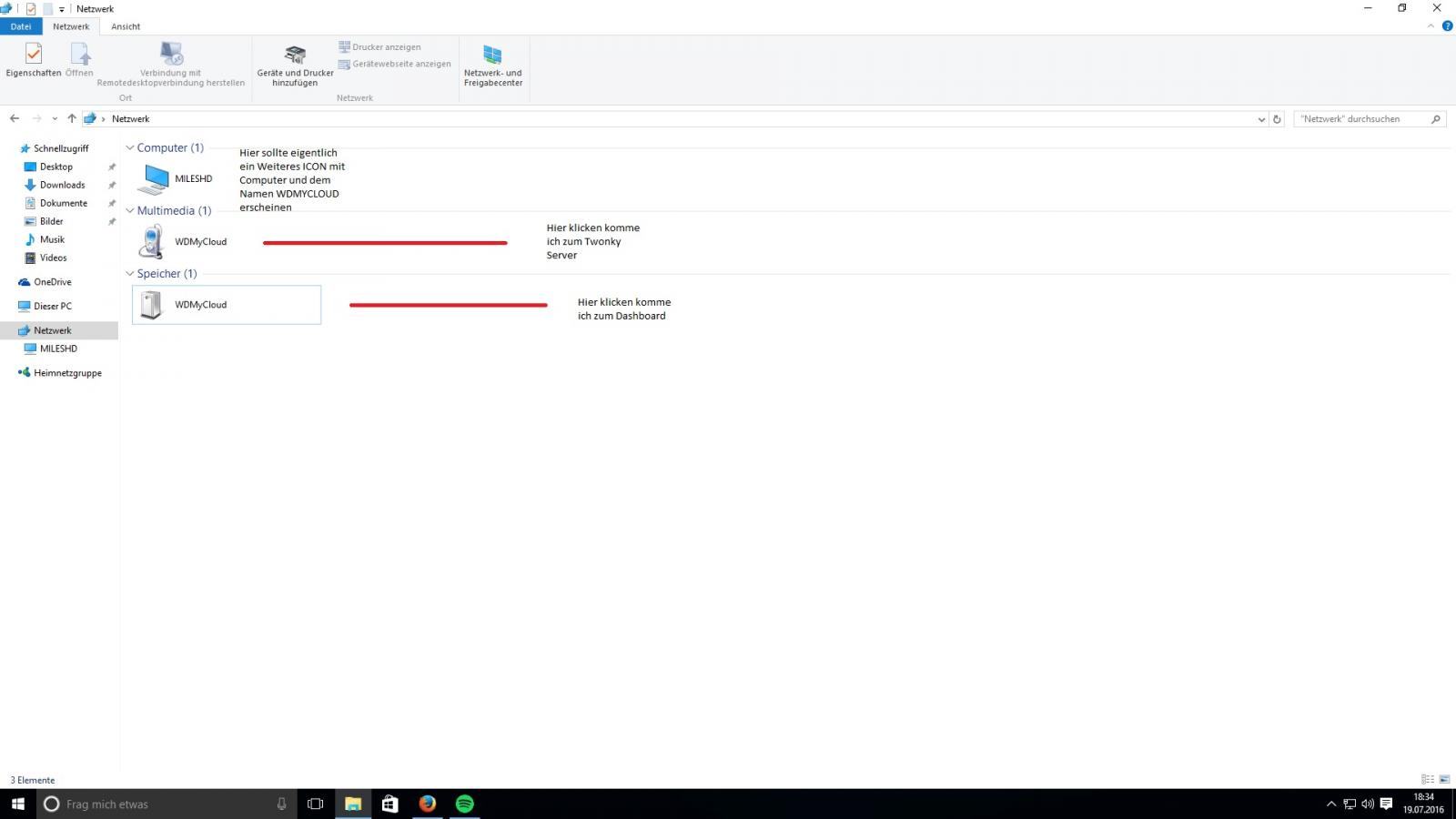Open Netzwerk- und Freigabecenter
1456x819 pixels.
492,65
